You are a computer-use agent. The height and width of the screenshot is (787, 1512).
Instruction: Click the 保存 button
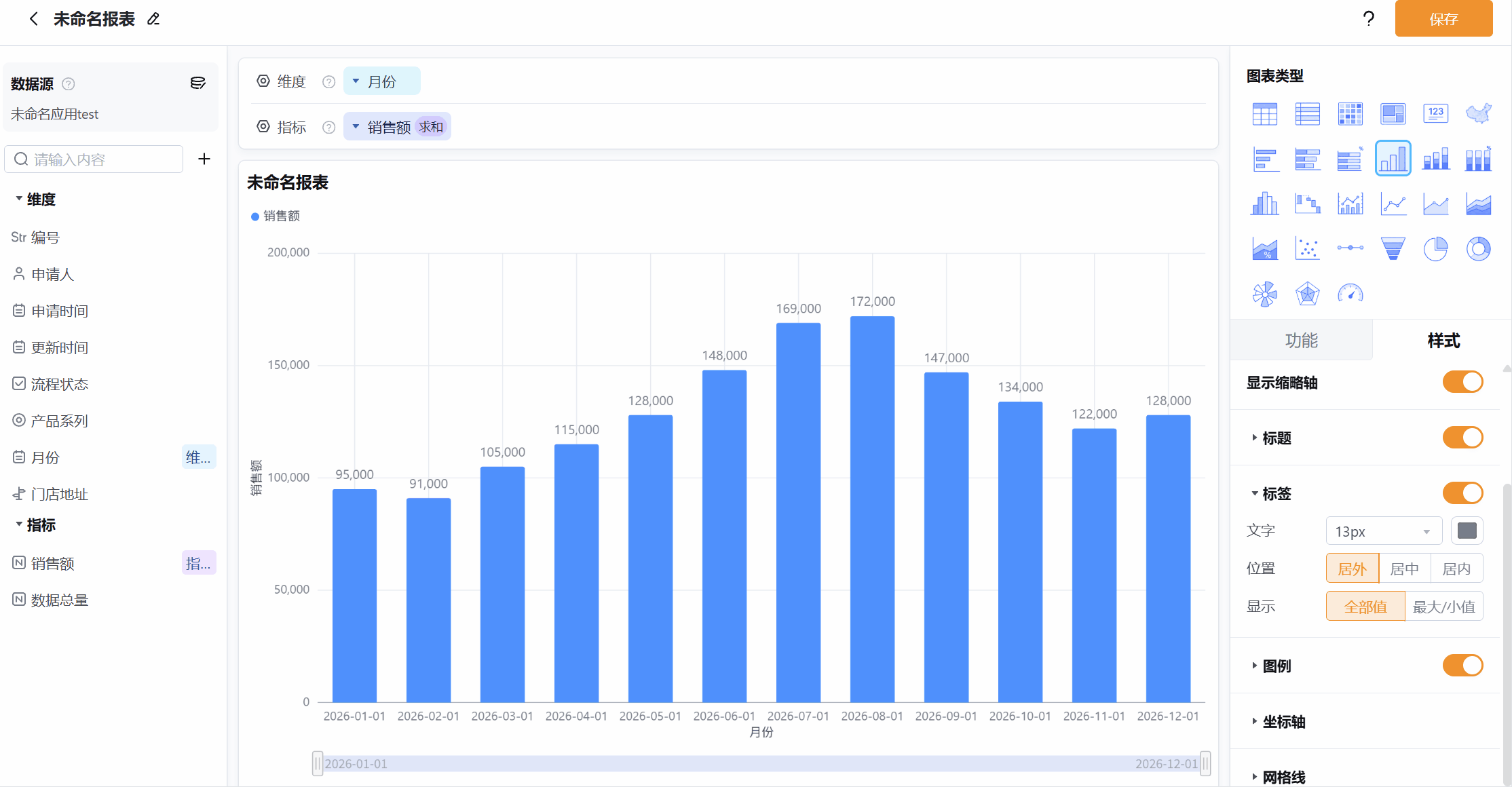click(x=1443, y=19)
